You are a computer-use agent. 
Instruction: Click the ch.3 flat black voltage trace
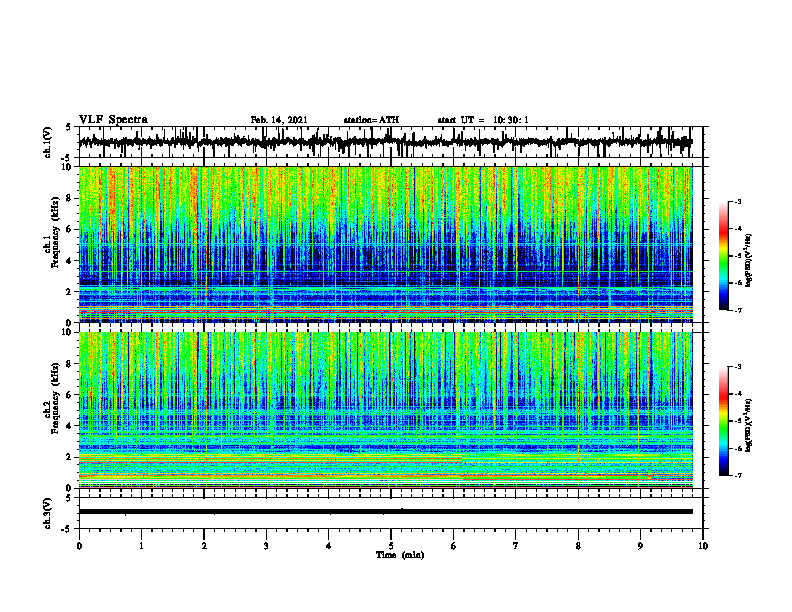click(385, 512)
